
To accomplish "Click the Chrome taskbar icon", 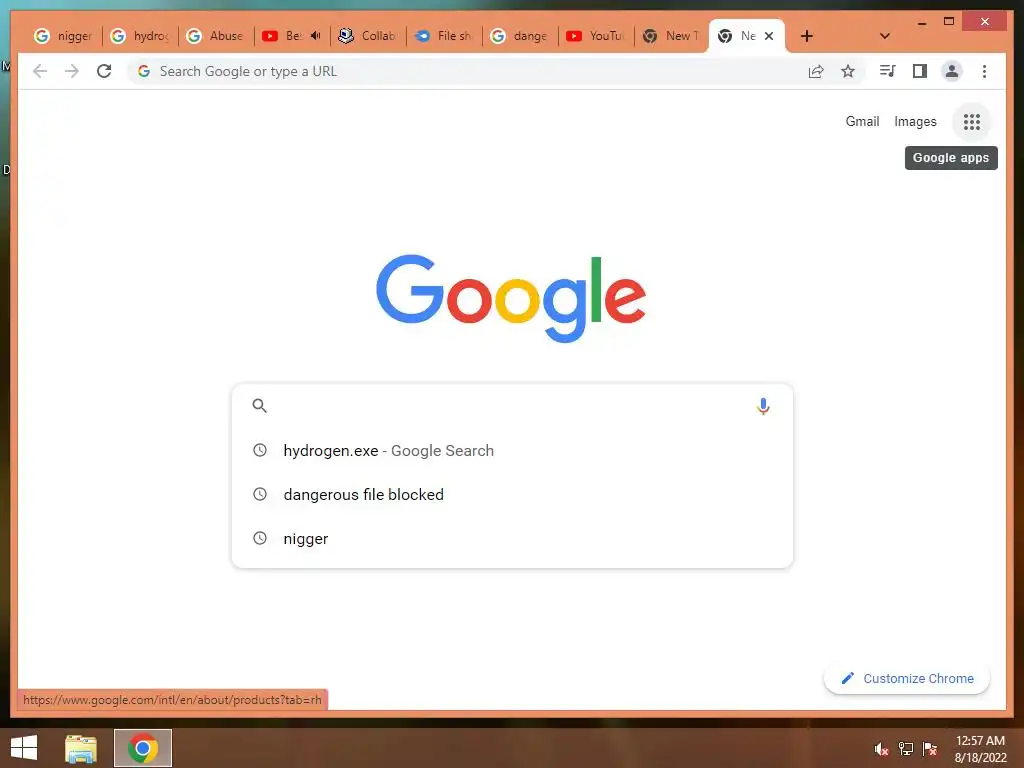I will (142, 748).
